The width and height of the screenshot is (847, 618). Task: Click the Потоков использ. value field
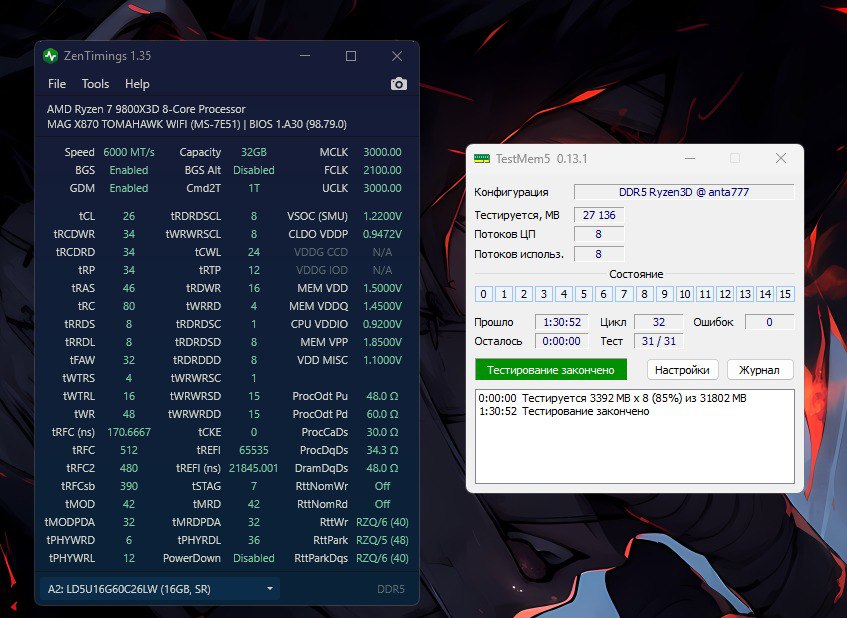[x=599, y=254]
